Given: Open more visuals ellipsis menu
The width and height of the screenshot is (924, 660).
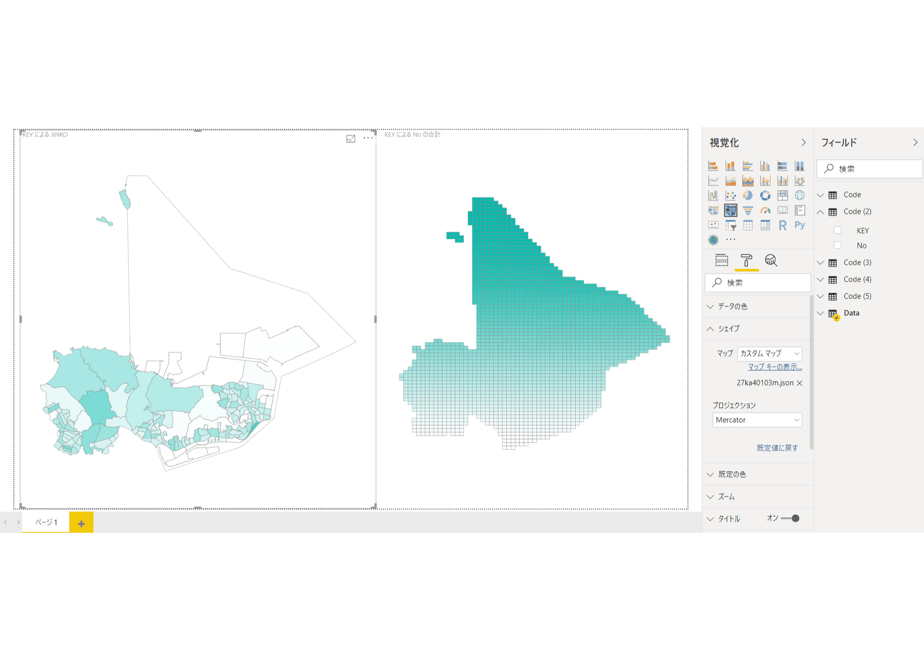Looking at the screenshot, I should [730, 240].
